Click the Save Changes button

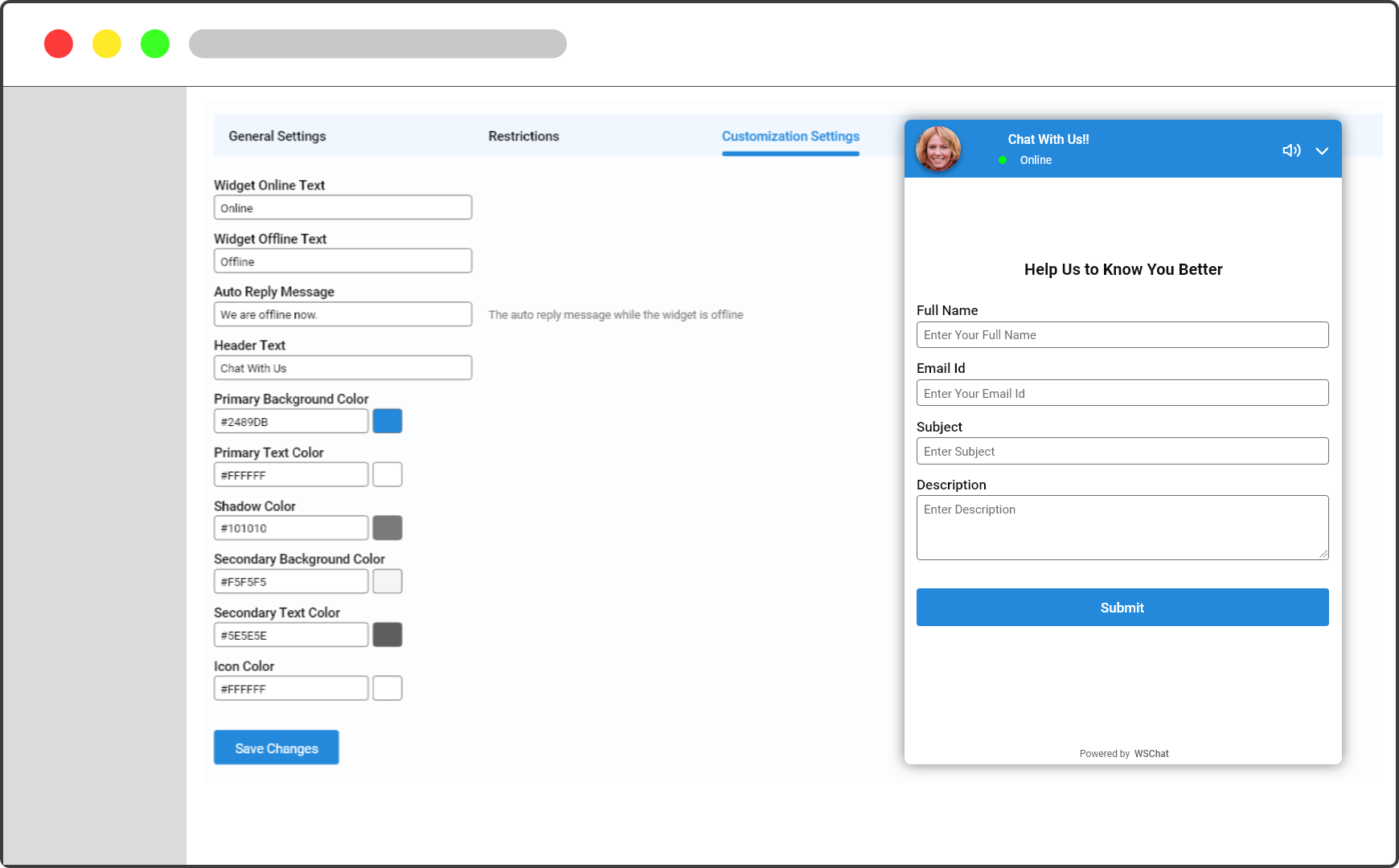277,747
